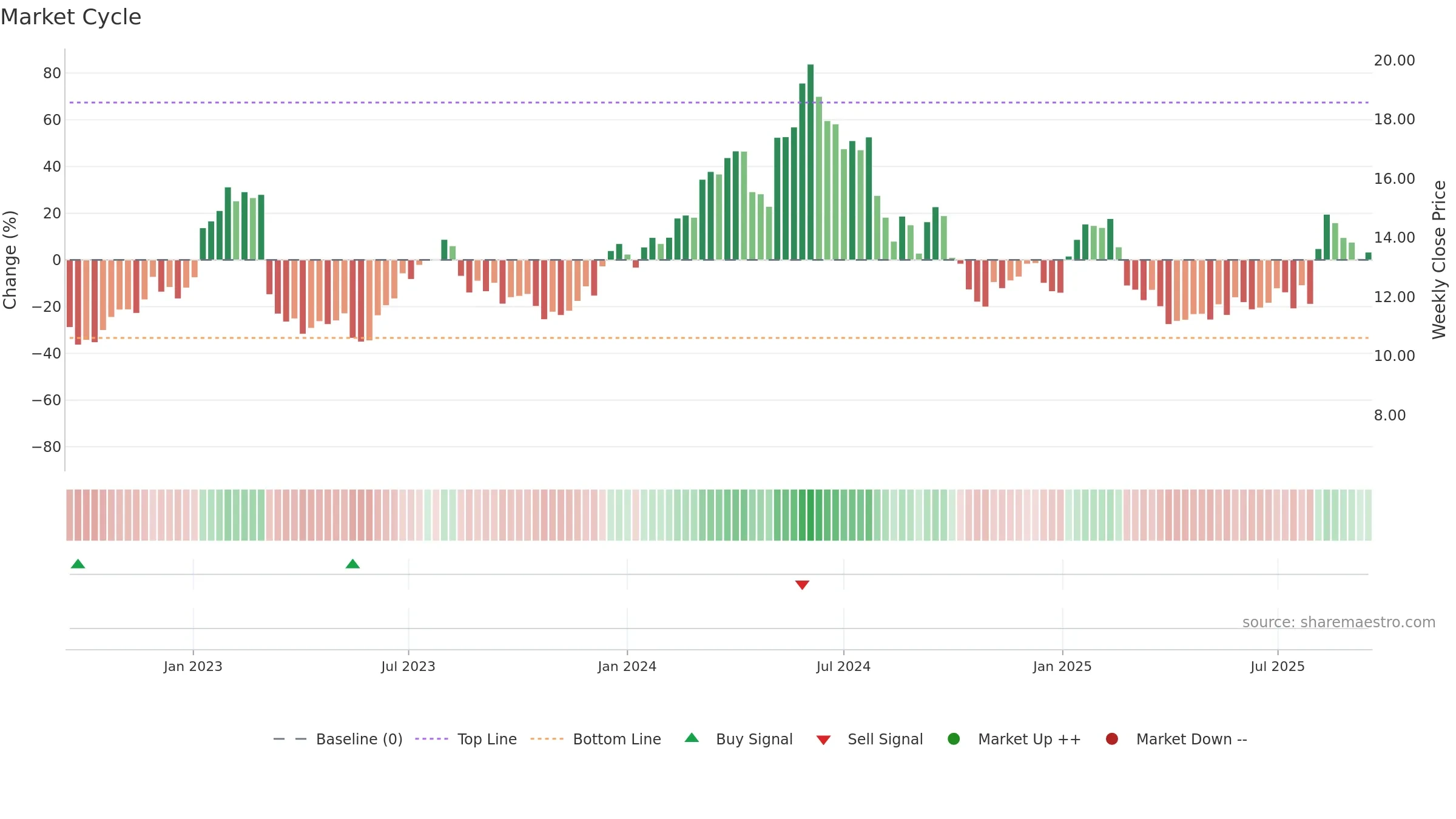Click the Market Cycle chart title
This screenshot has width=1456, height=819.
tap(71, 17)
